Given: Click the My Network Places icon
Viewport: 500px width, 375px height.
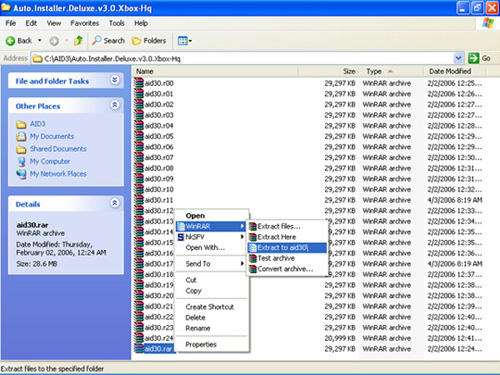Looking at the screenshot, I should (21, 174).
